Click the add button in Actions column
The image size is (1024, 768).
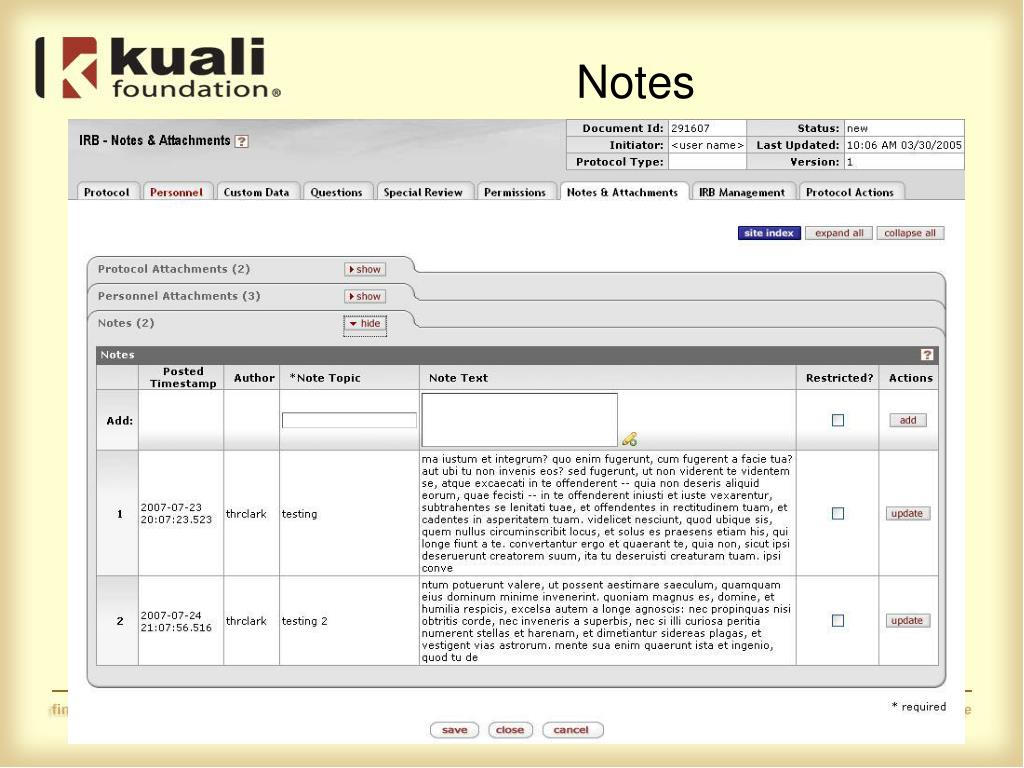click(908, 420)
